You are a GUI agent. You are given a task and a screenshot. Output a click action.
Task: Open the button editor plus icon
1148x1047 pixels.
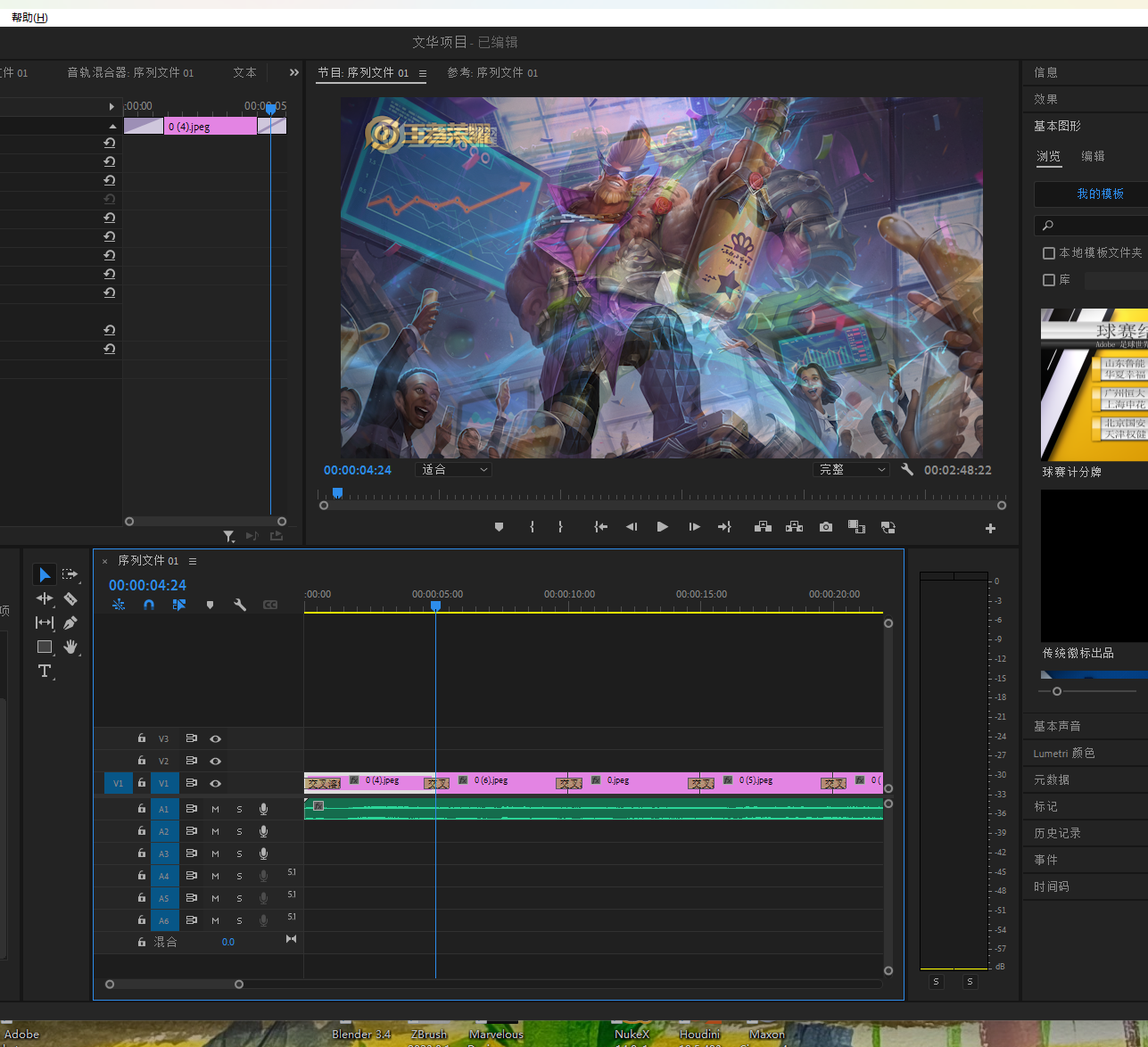tap(990, 528)
